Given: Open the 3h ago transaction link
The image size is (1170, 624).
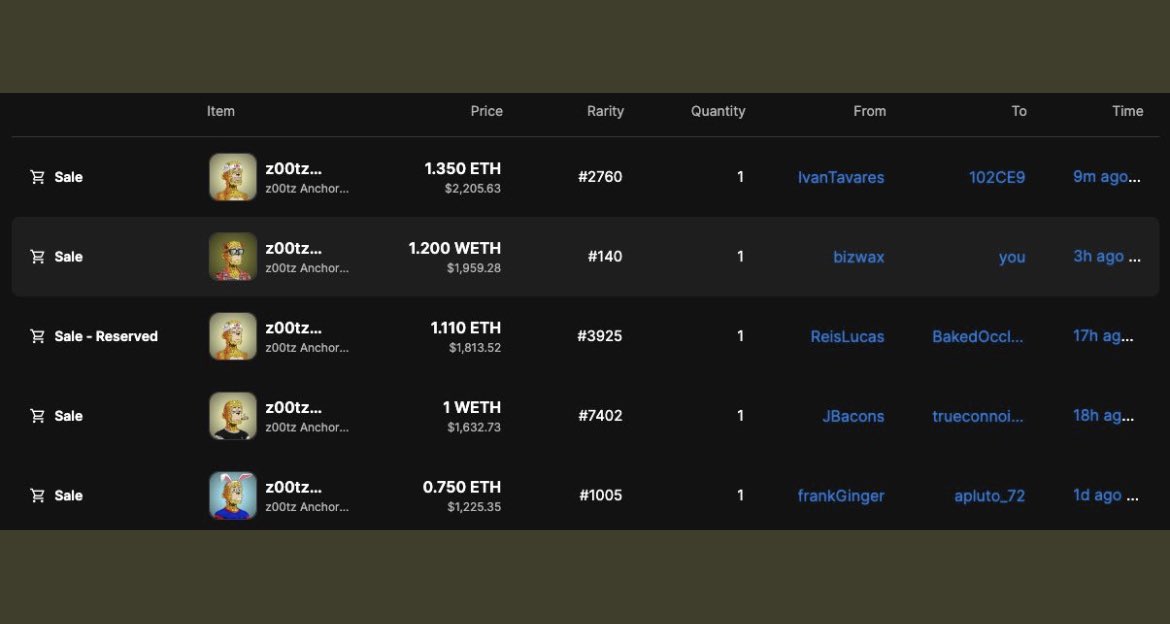Looking at the screenshot, I should coord(1107,257).
